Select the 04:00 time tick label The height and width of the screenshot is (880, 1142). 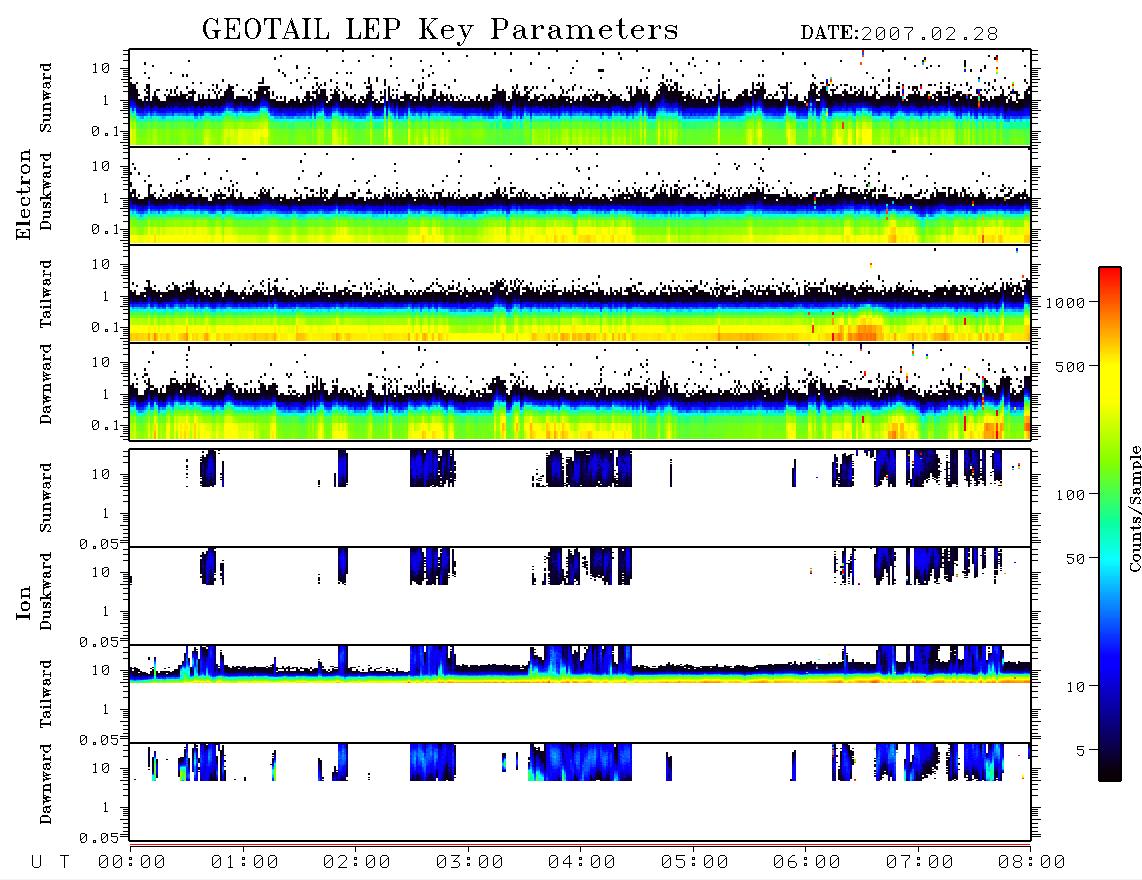582,862
